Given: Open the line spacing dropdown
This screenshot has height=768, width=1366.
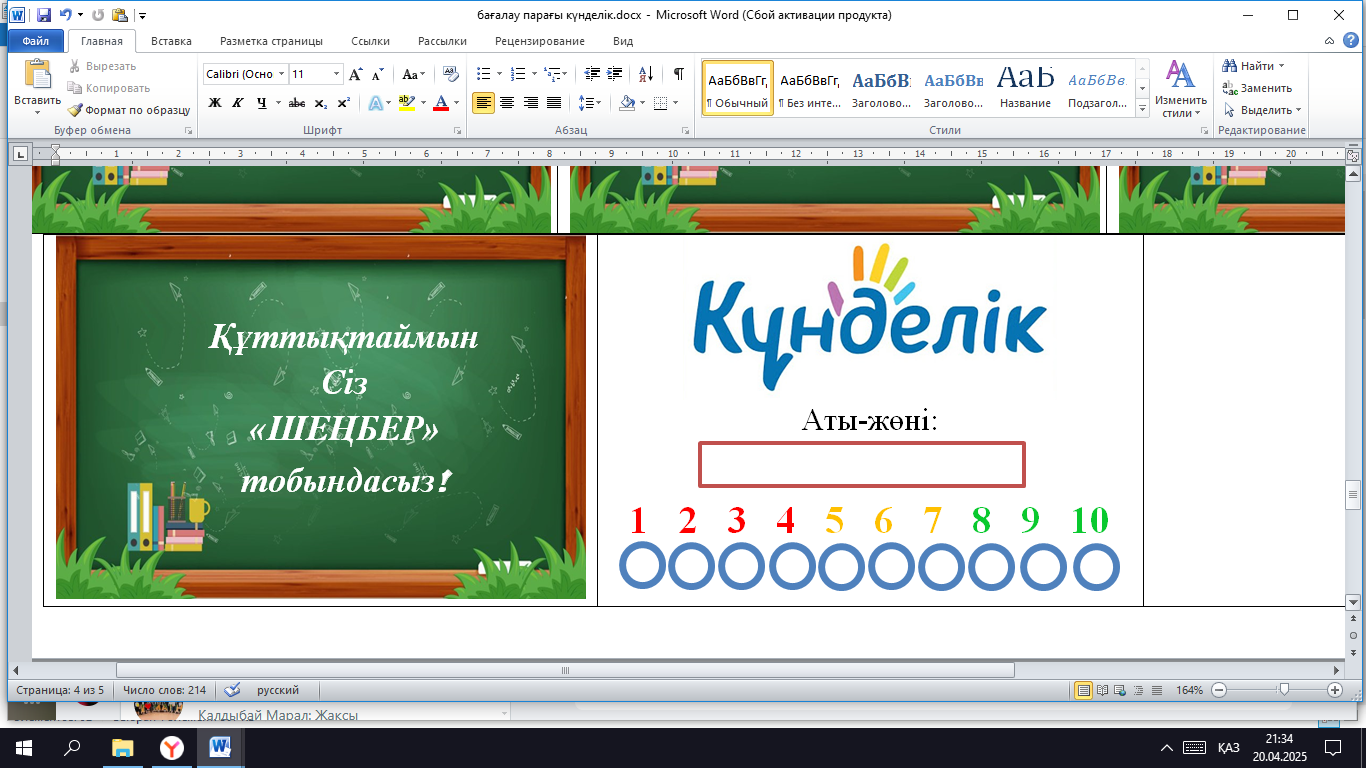Looking at the screenshot, I should (591, 103).
